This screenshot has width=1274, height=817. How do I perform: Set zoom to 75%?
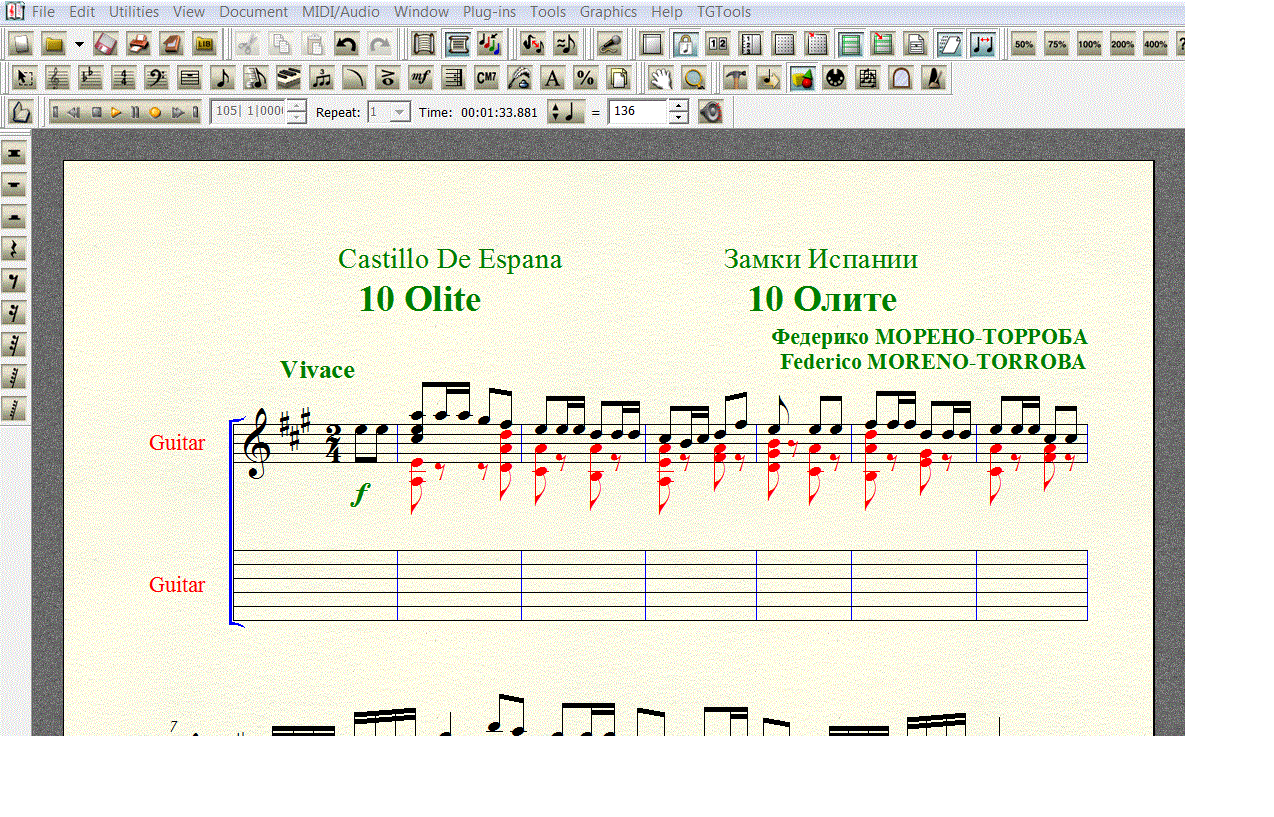(x=1057, y=44)
